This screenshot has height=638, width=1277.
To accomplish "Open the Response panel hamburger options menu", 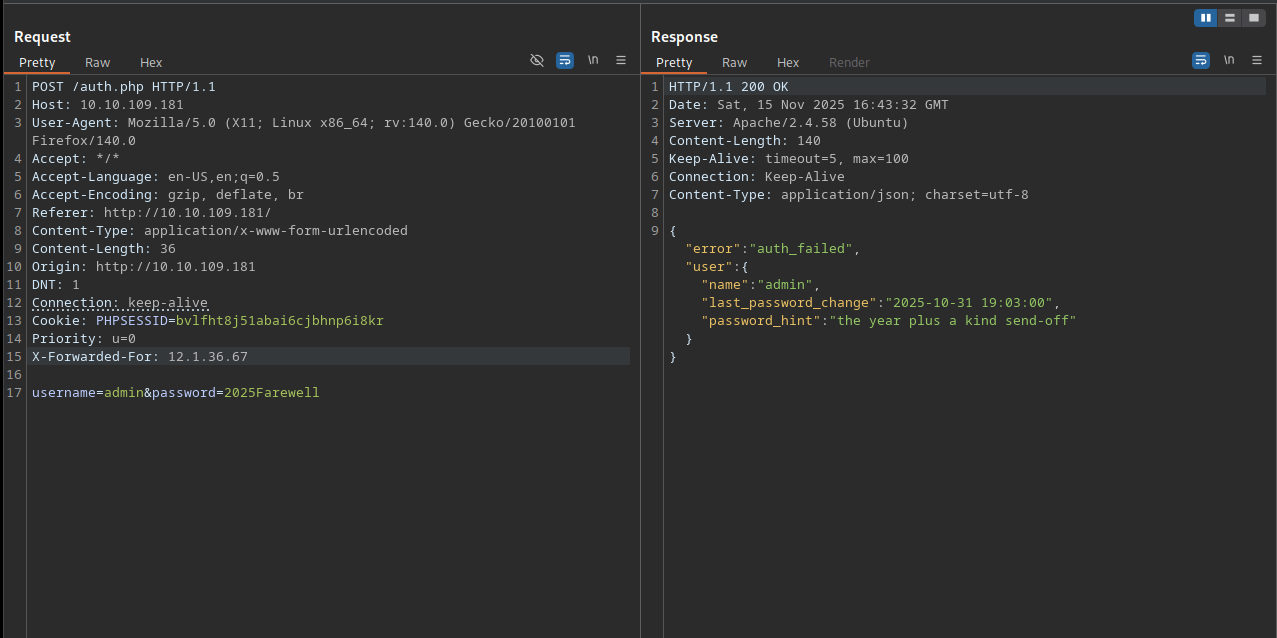I will [1257, 60].
